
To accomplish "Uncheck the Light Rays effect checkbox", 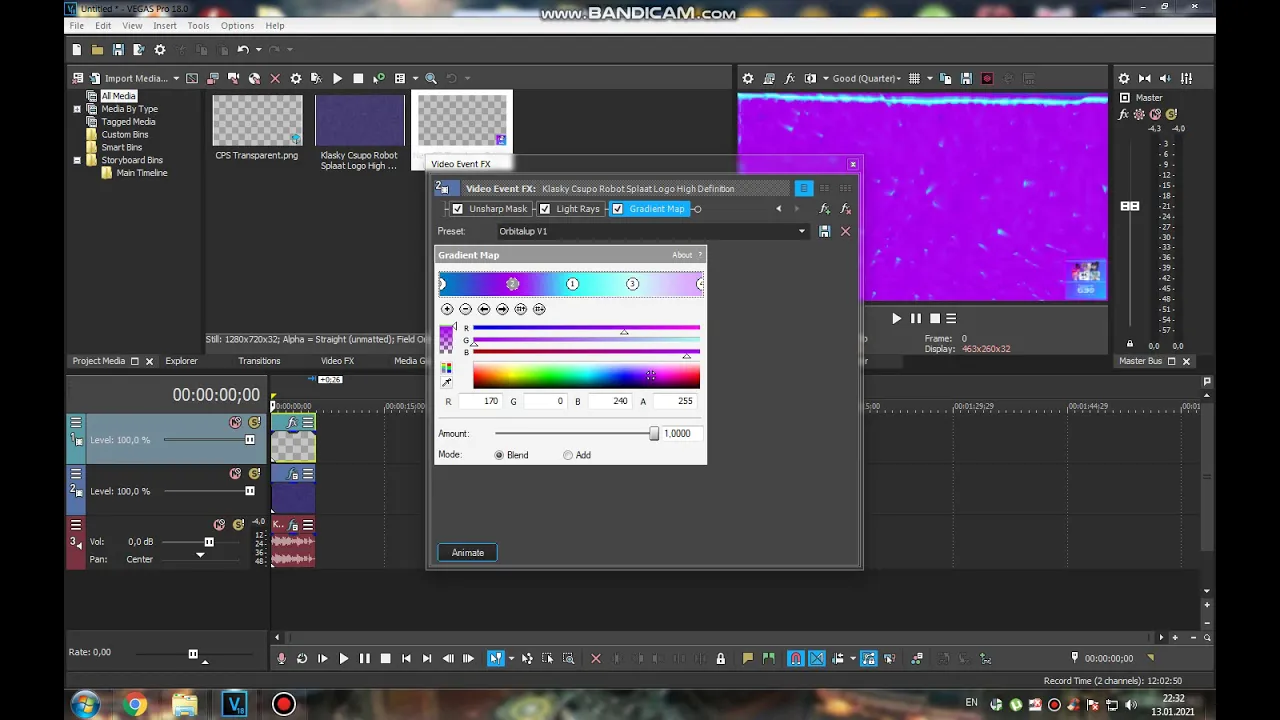I will (545, 209).
